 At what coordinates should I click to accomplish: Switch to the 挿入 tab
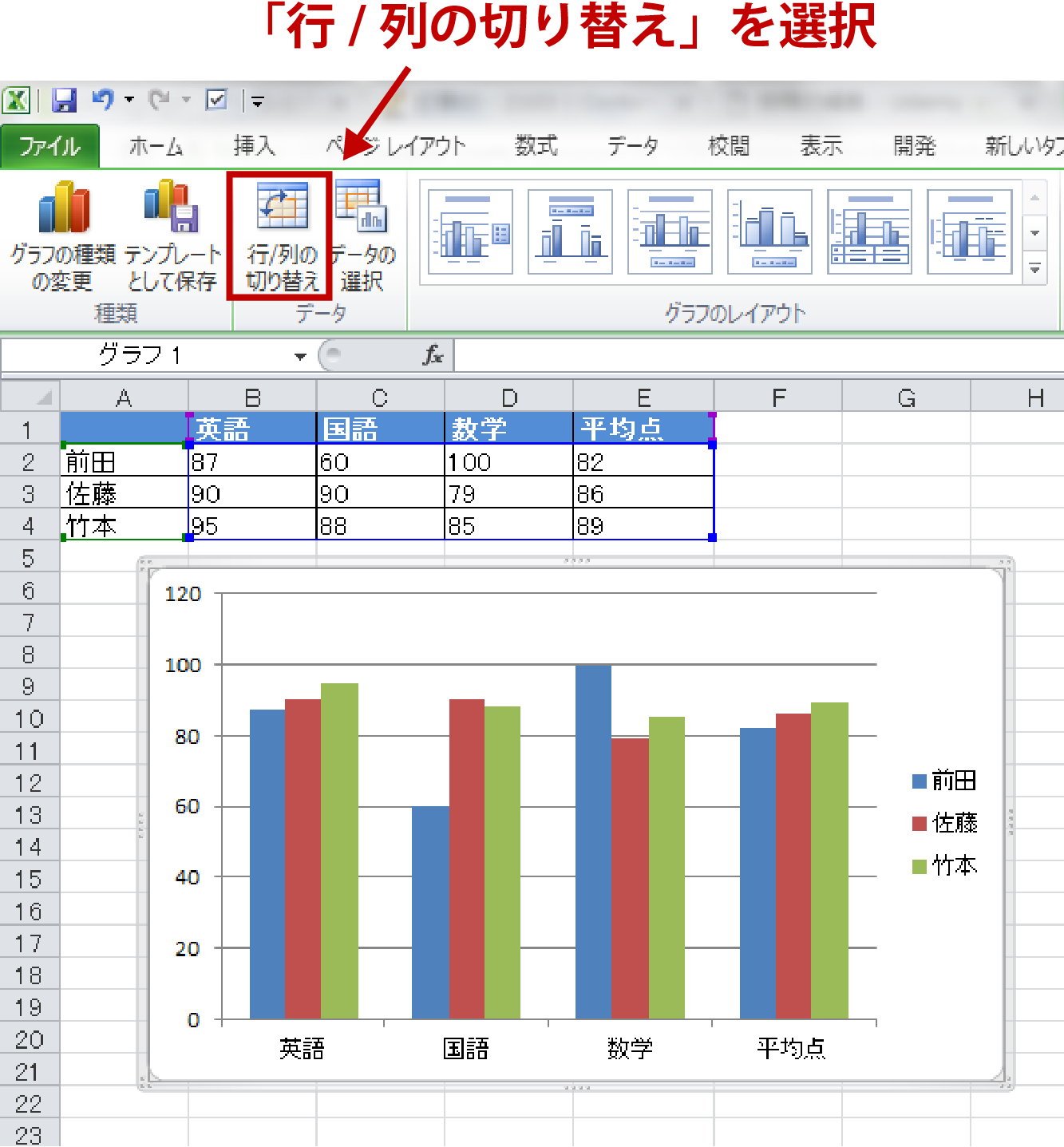coord(254,147)
